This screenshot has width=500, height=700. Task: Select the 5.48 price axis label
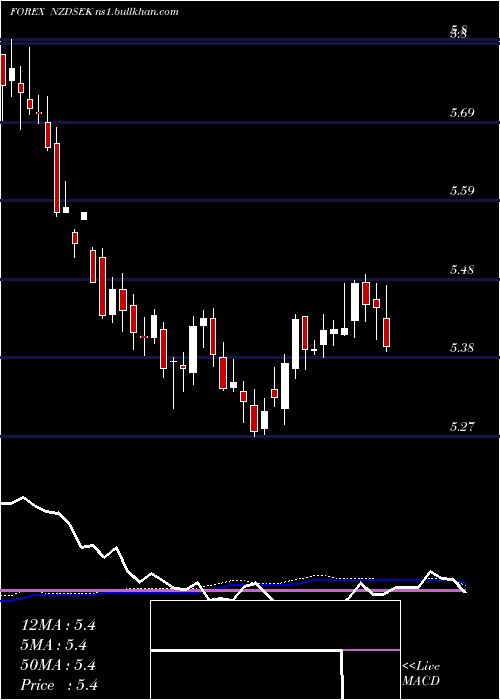pyautogui.click(x=462, y=270)
